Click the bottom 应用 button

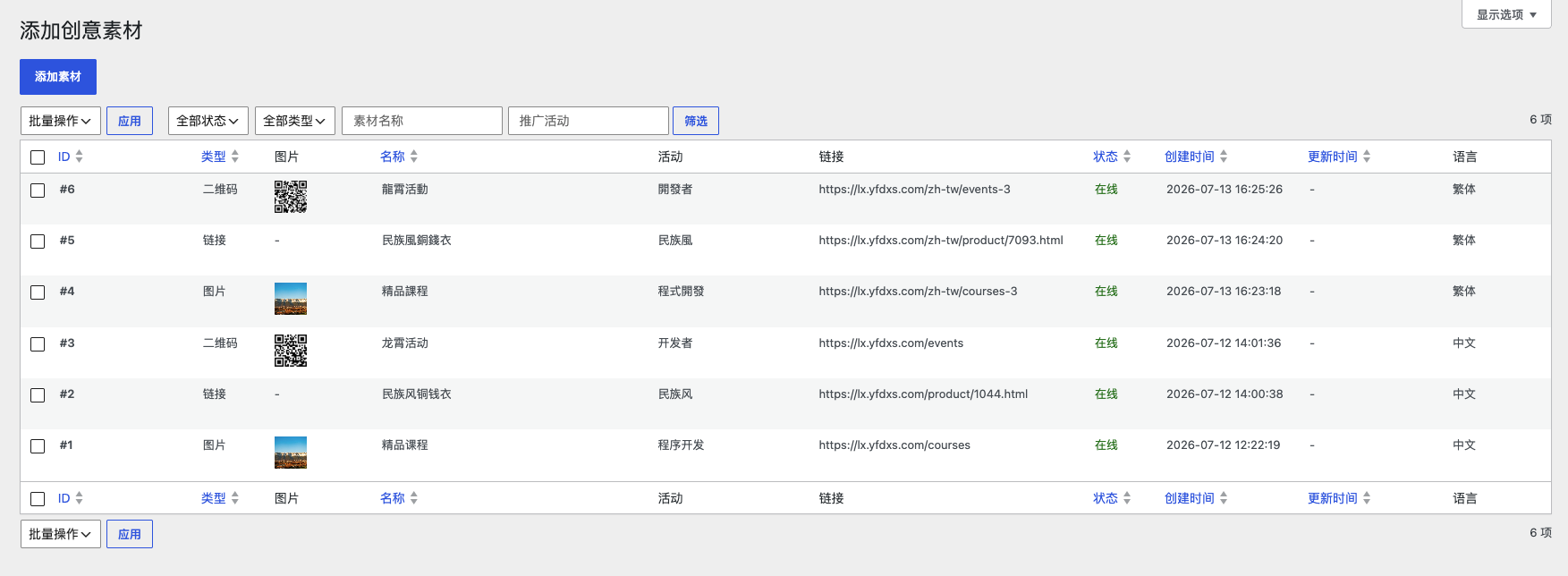(x=130, y=534)
